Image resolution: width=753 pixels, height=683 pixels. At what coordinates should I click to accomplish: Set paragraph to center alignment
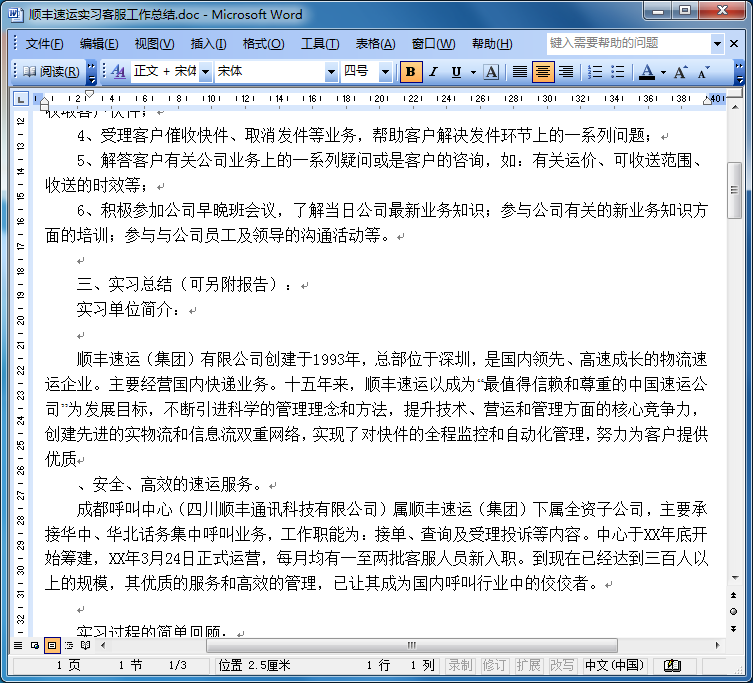pyautogui.click(x=543, y=72)
